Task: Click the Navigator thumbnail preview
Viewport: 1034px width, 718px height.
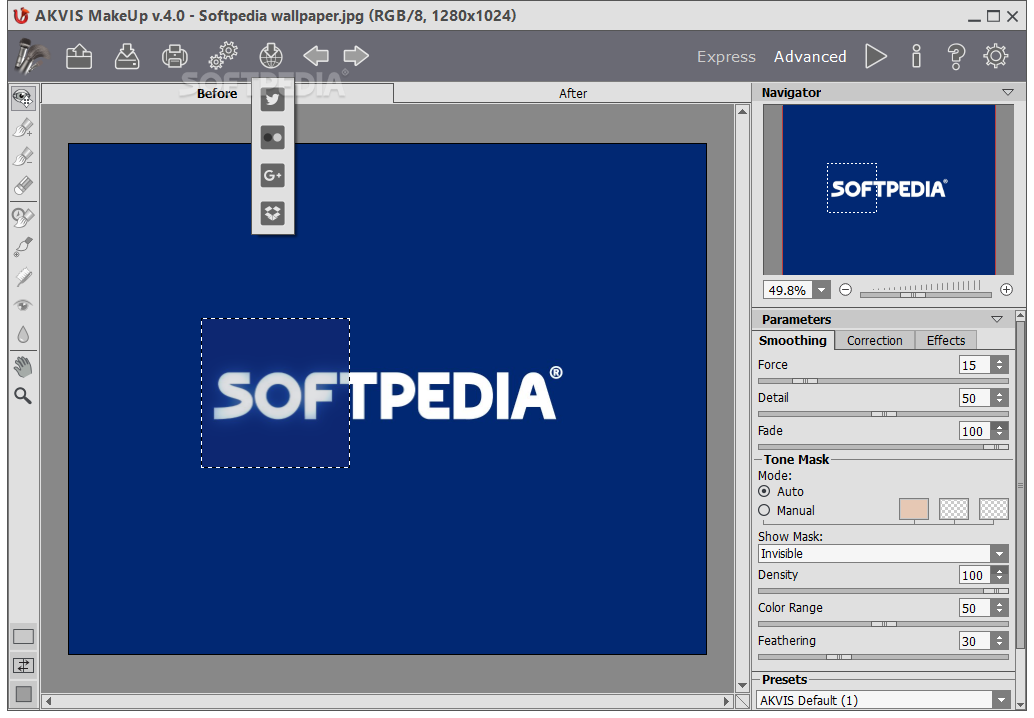Action: 888,189
